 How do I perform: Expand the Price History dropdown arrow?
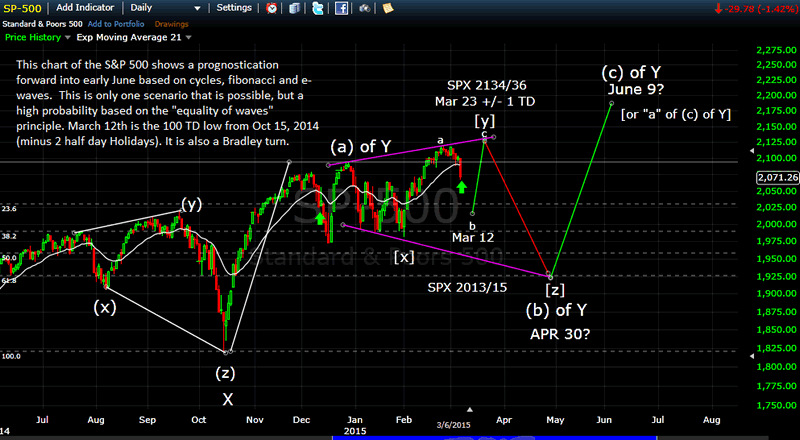coord(67,37)
